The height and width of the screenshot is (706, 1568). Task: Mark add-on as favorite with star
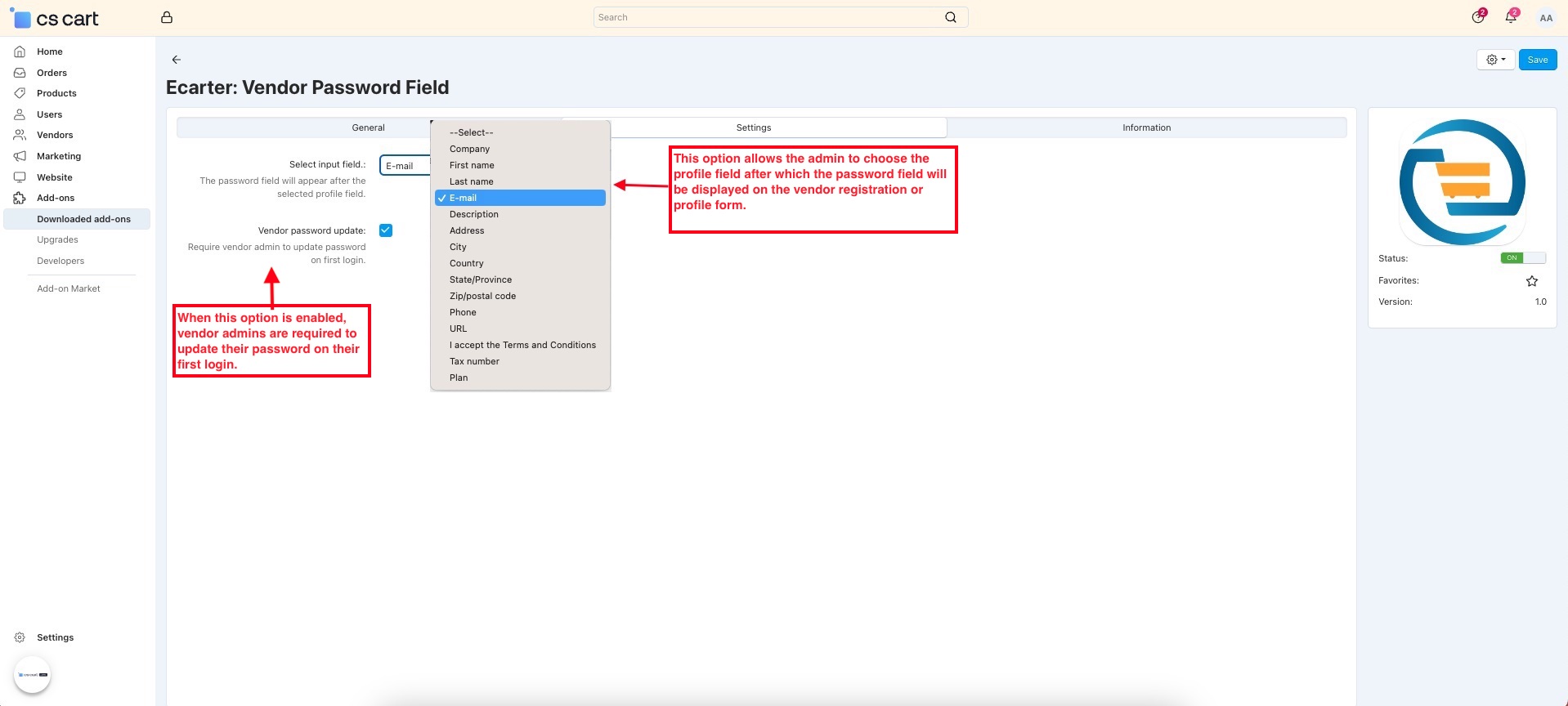[x=1531, y=281]
